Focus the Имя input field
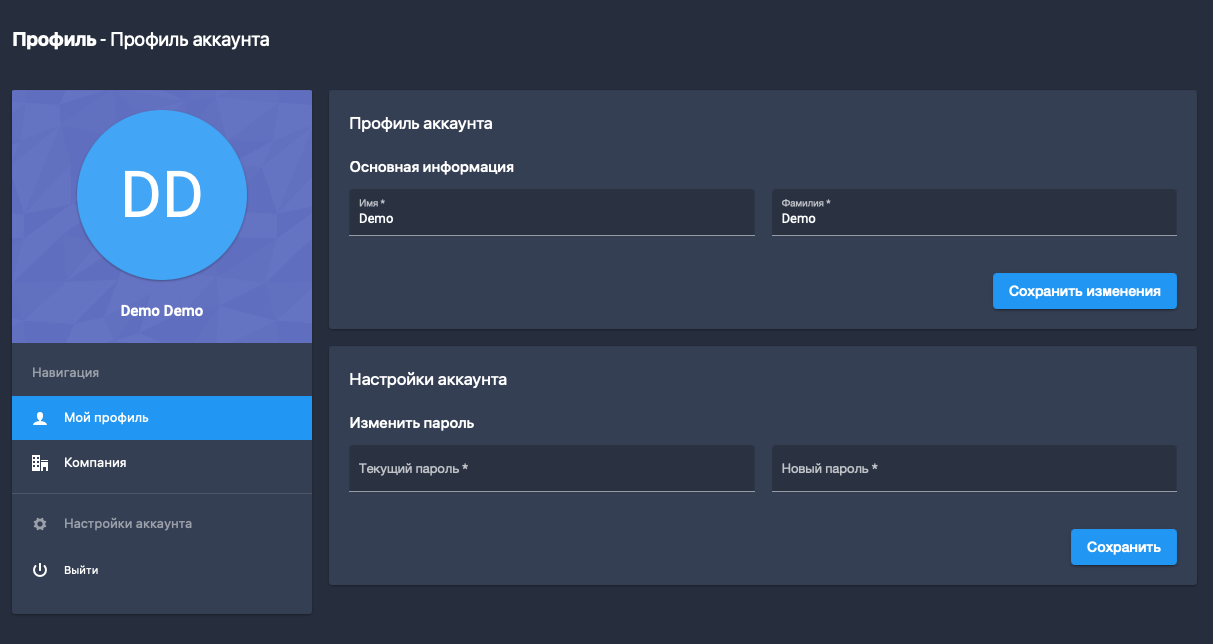Screen dimensions: 1213x644 [551, 218]
